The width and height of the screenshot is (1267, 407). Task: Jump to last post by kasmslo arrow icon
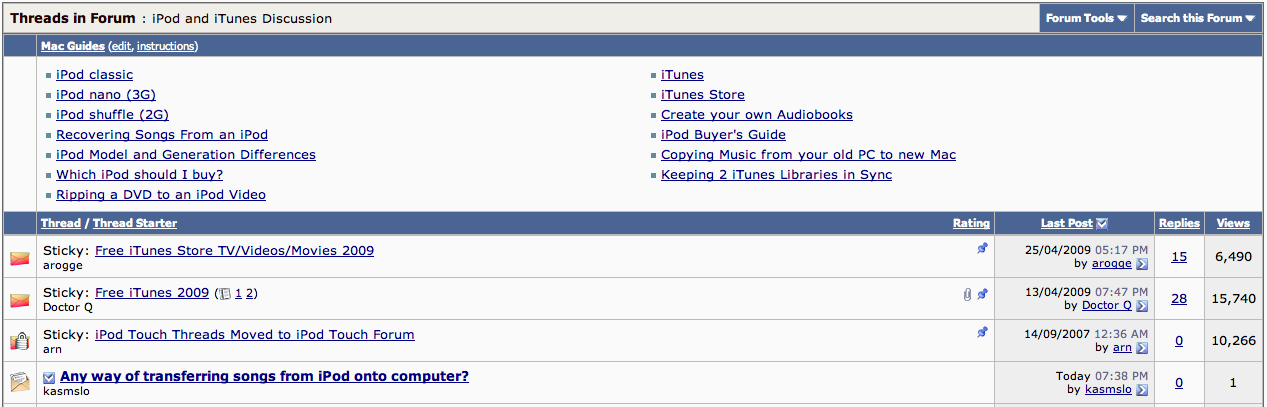(x=1142, y=390)
